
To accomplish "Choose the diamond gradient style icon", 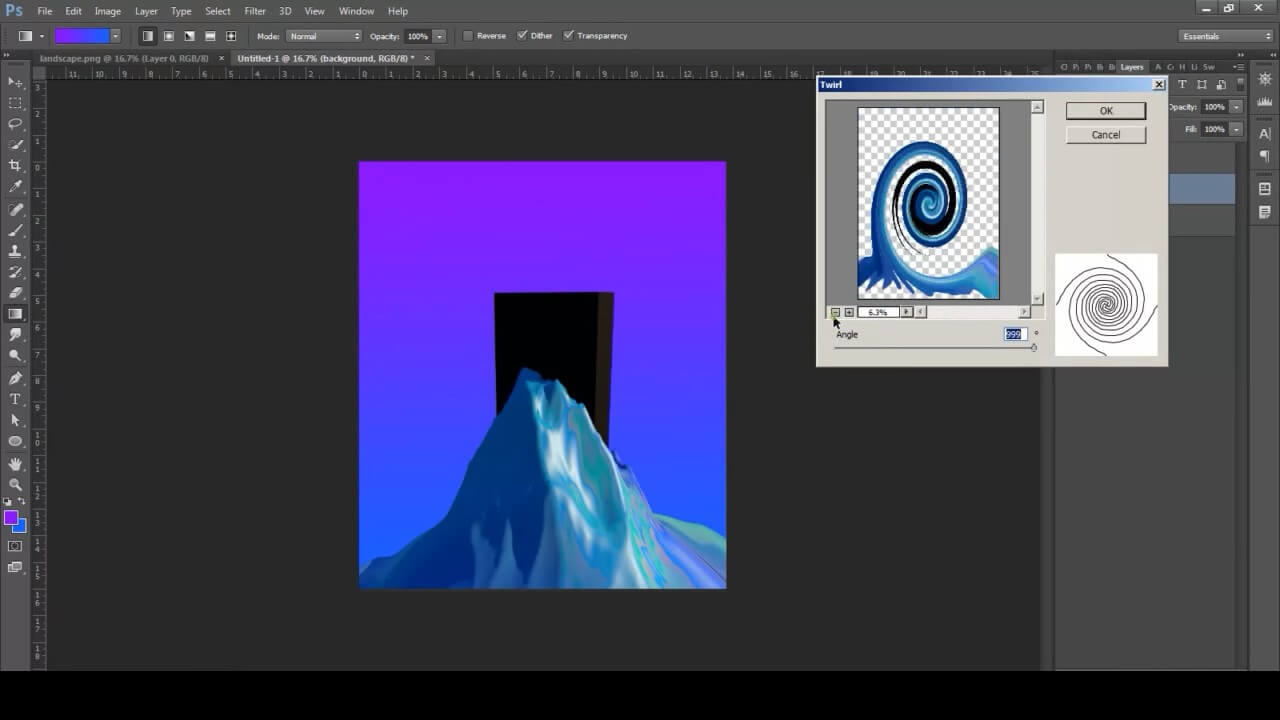I will tap(231, 36).
